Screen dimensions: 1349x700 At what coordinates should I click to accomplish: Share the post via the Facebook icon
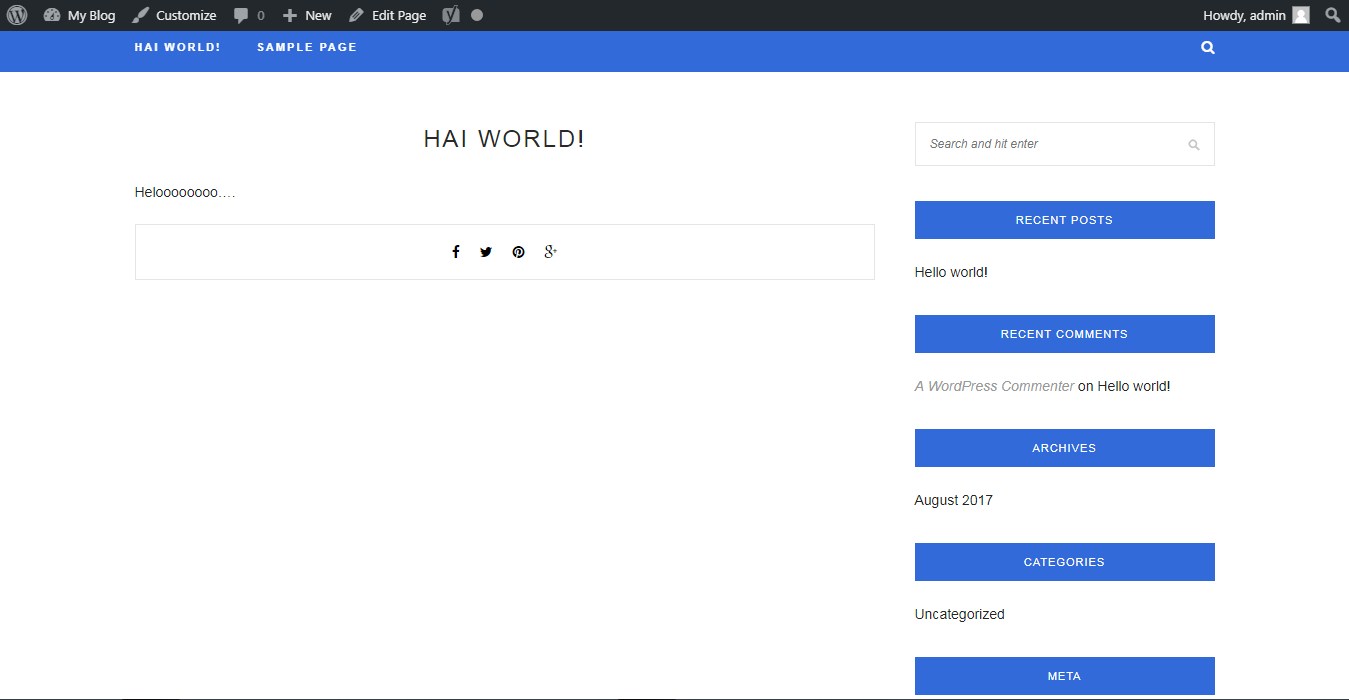tap(456, 251)
